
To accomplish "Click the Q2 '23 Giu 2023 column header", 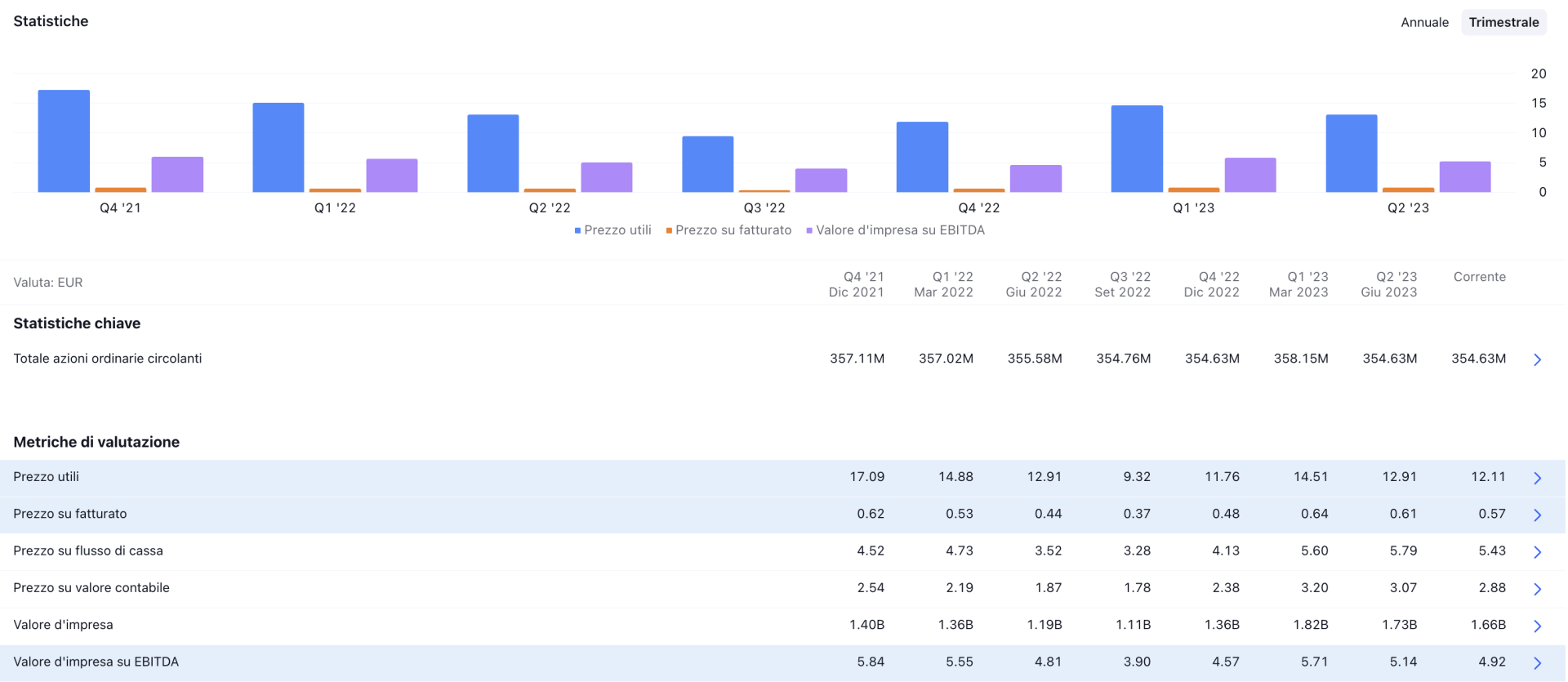I will 1388,284.
